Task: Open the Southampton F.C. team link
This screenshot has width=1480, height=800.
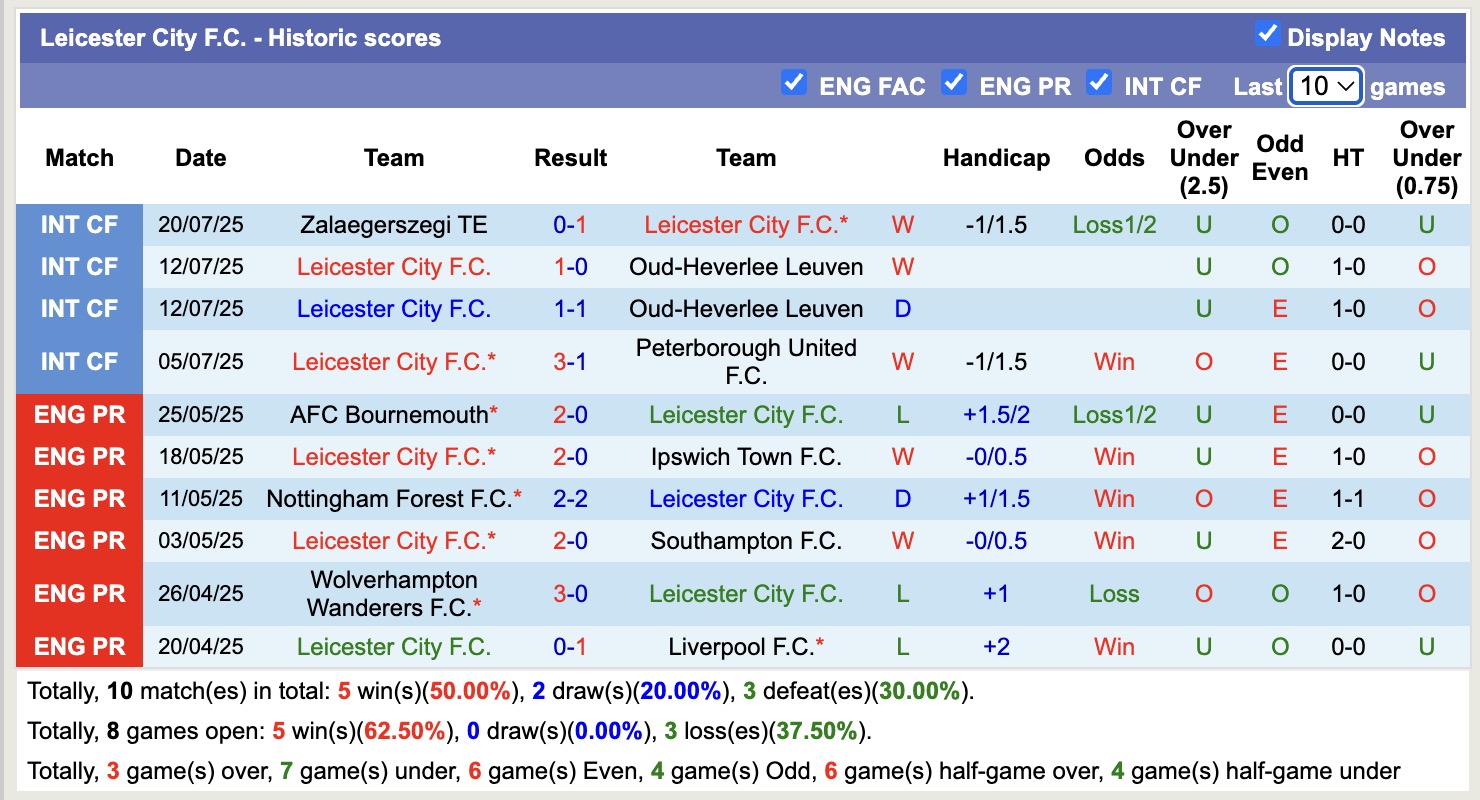Action: (x=746, y=541)
